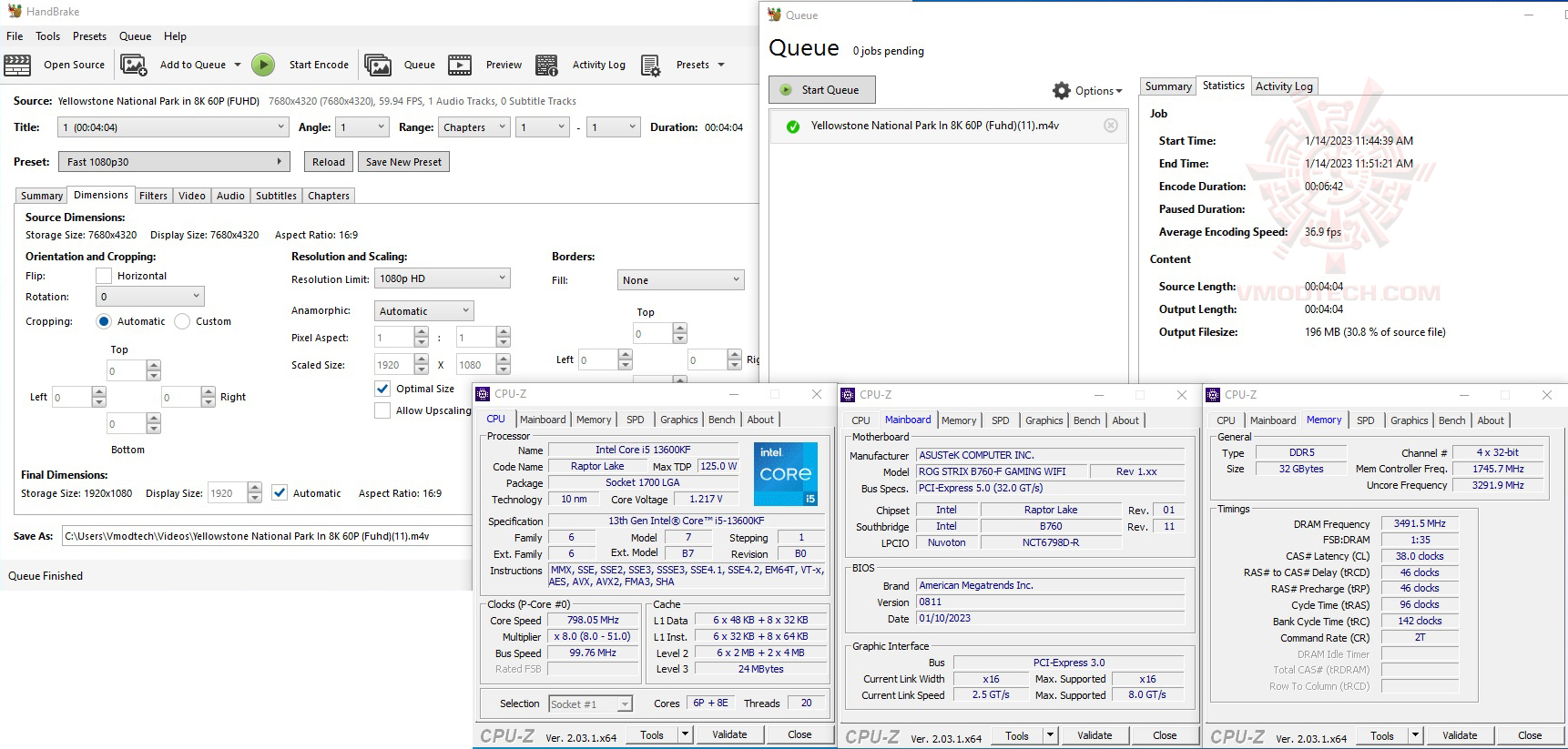Open the HandBrake Tools menu
The height and width of the screenshot is (749, 1568).
coord(48,36)
